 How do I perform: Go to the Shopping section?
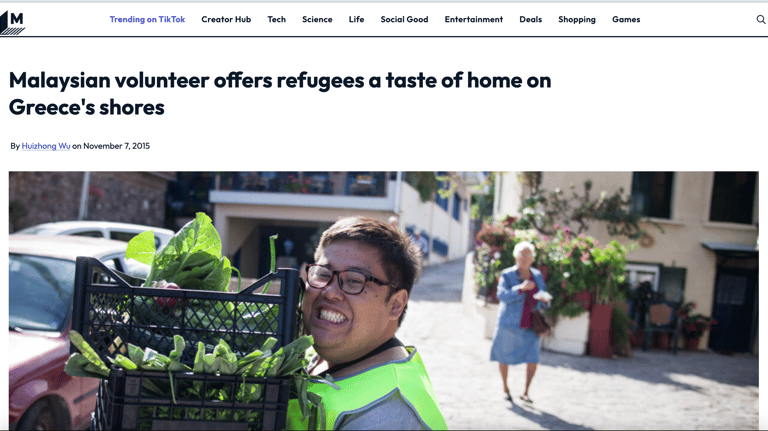point(577,20)
